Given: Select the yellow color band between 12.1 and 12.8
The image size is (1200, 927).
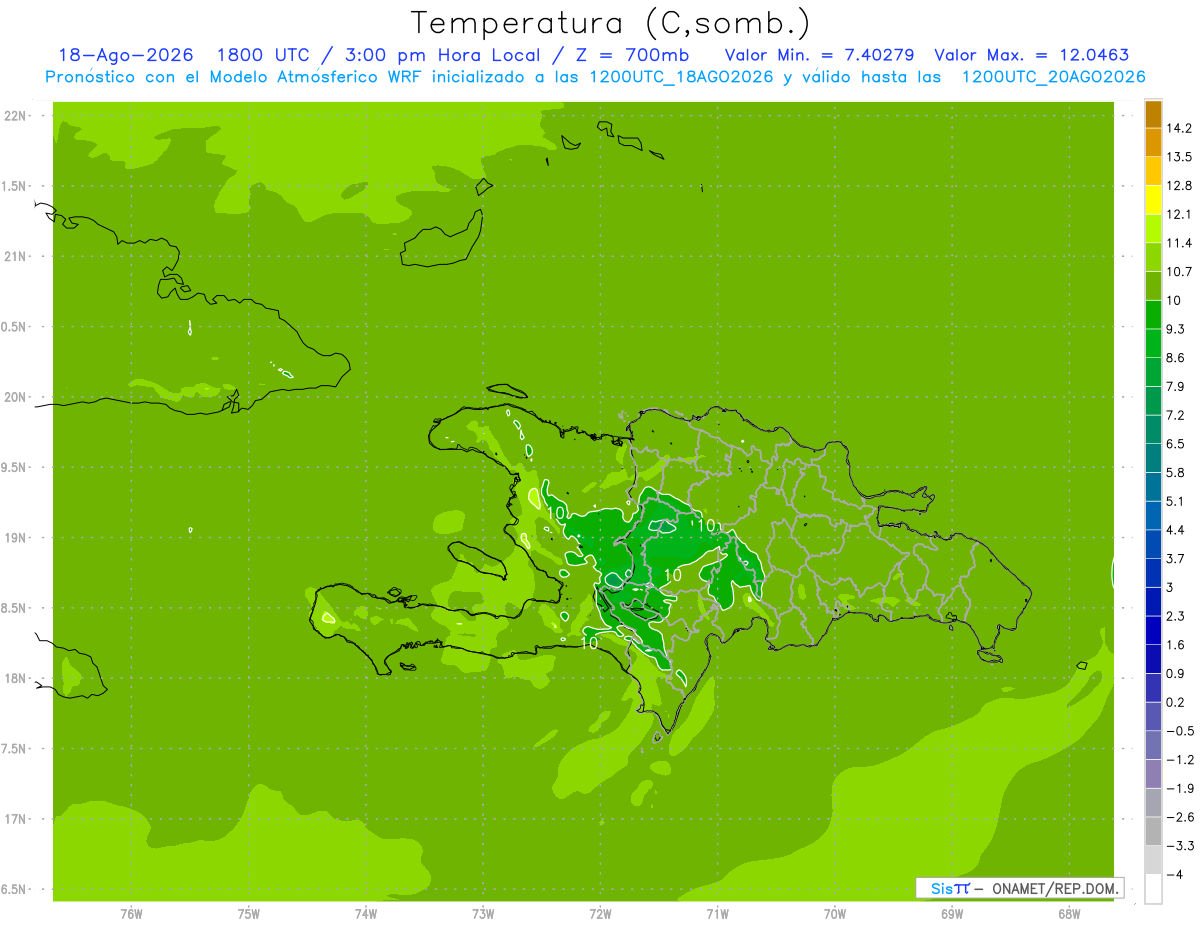Looking at the screenshot, I should (1153, 200).
